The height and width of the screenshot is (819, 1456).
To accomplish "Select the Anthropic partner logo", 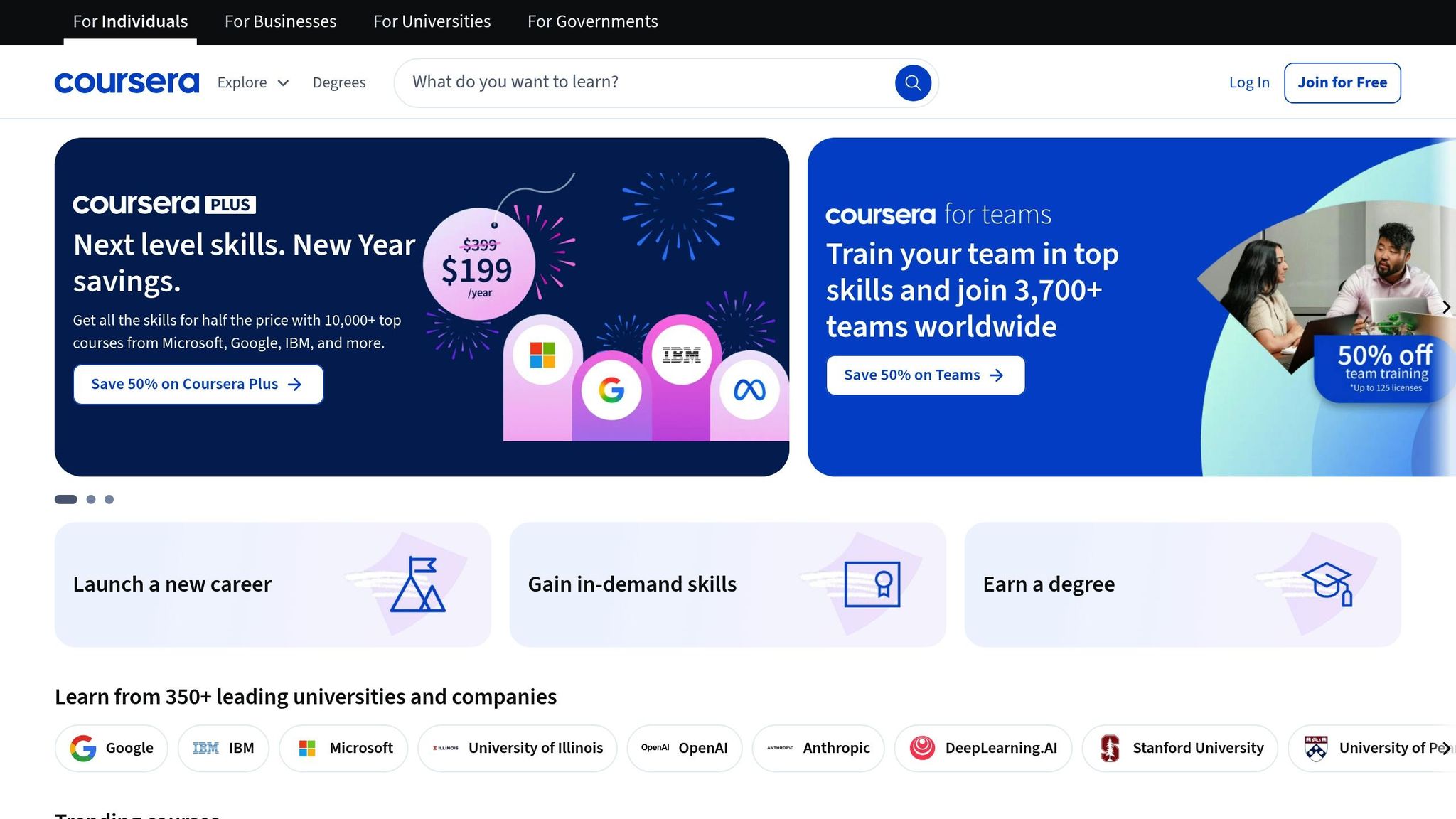I will pyautogui.click(x=818, y=748).
